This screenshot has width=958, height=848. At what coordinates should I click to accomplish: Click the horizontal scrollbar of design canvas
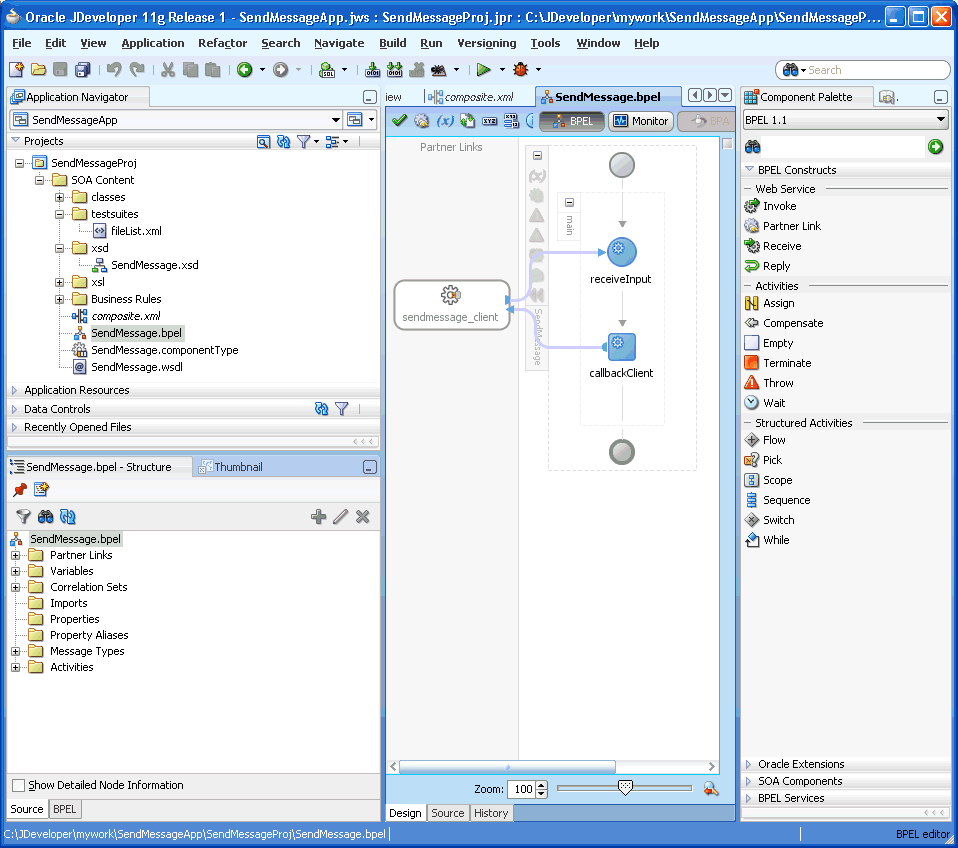[x=506, y=766]
